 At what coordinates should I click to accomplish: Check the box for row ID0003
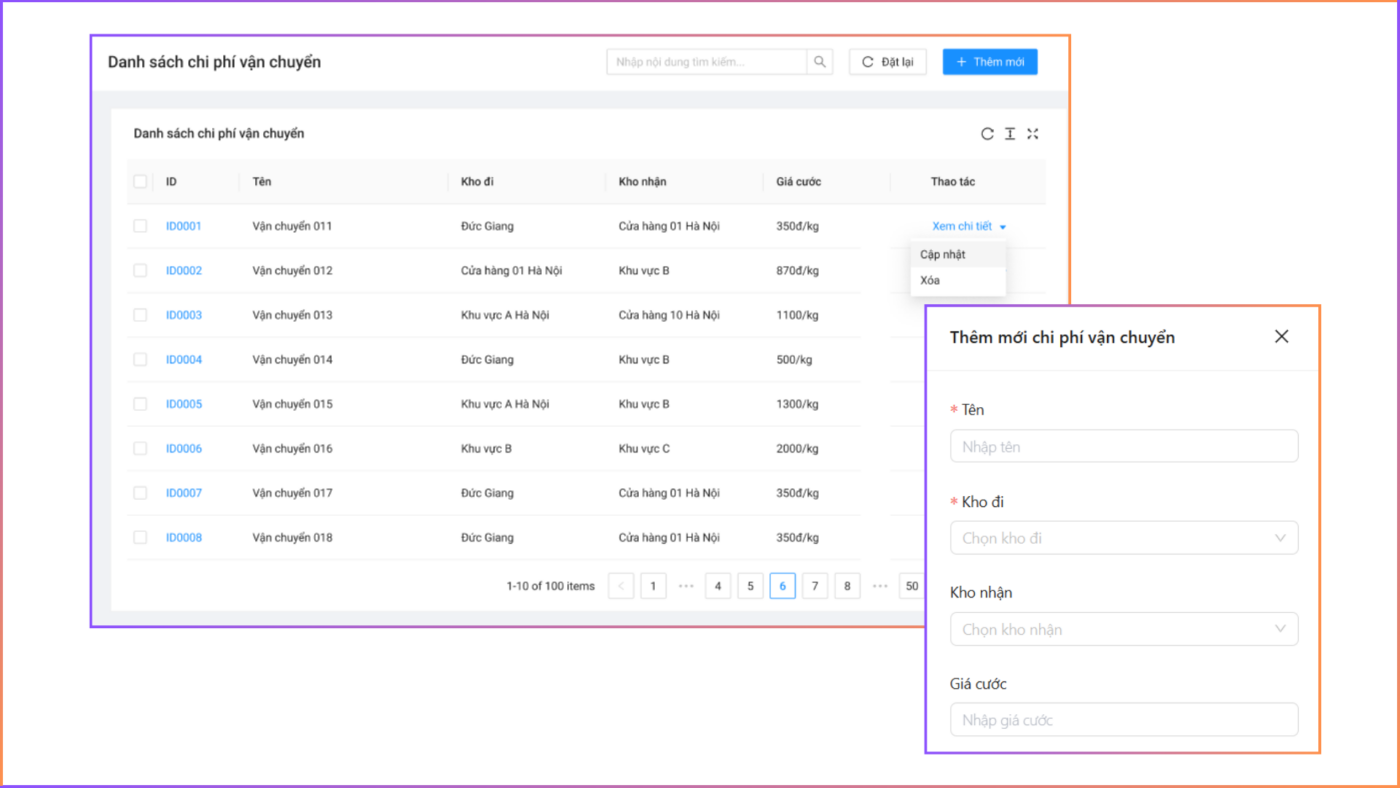[x=140, y=315]
